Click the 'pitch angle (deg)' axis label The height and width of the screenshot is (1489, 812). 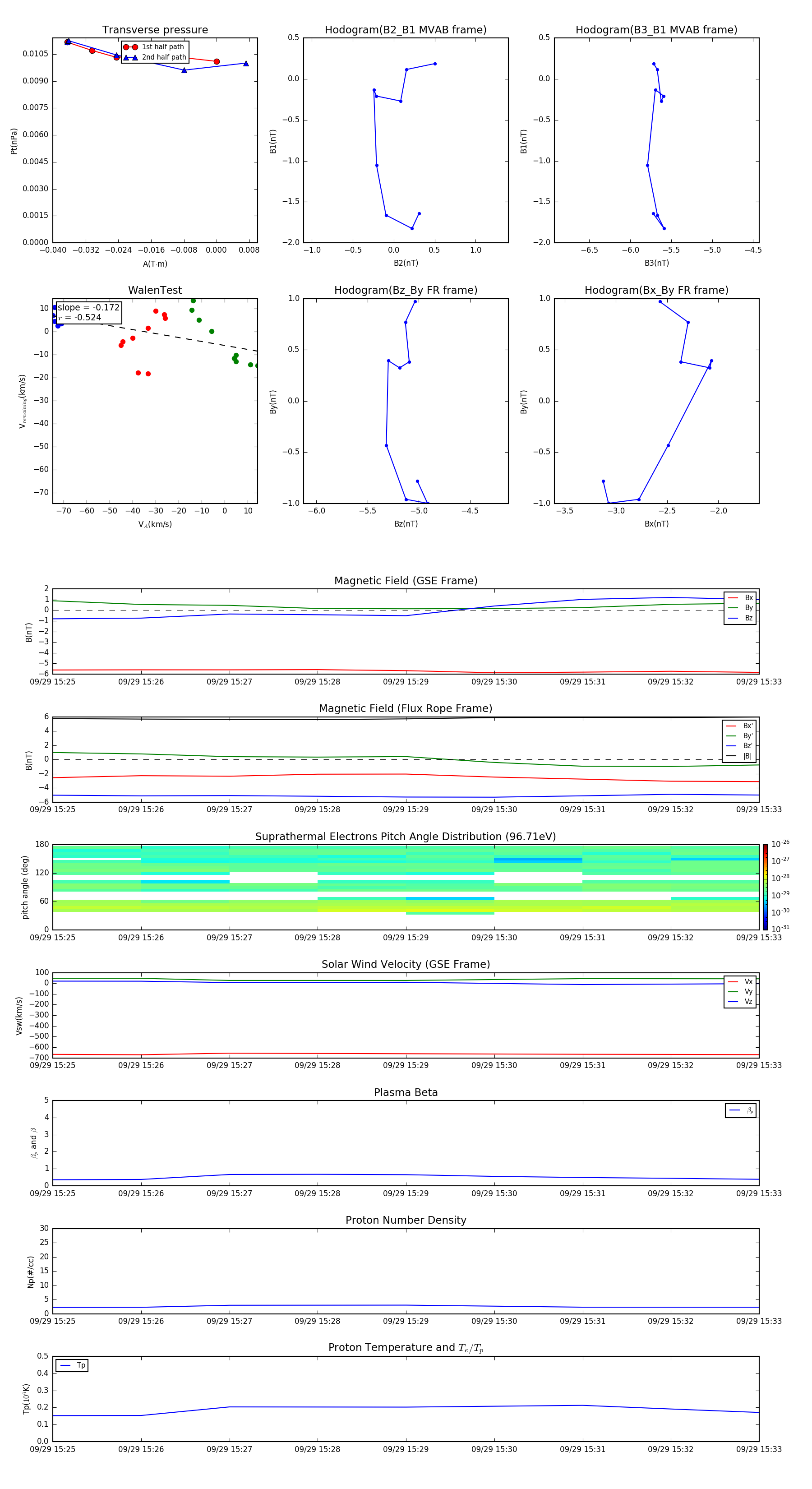click(25, 887)
